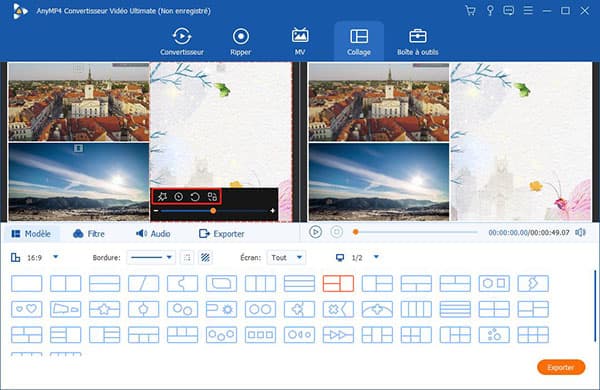600x390 pixels.
Task: Open the Exporter panel tab
Action: [222, 233]
